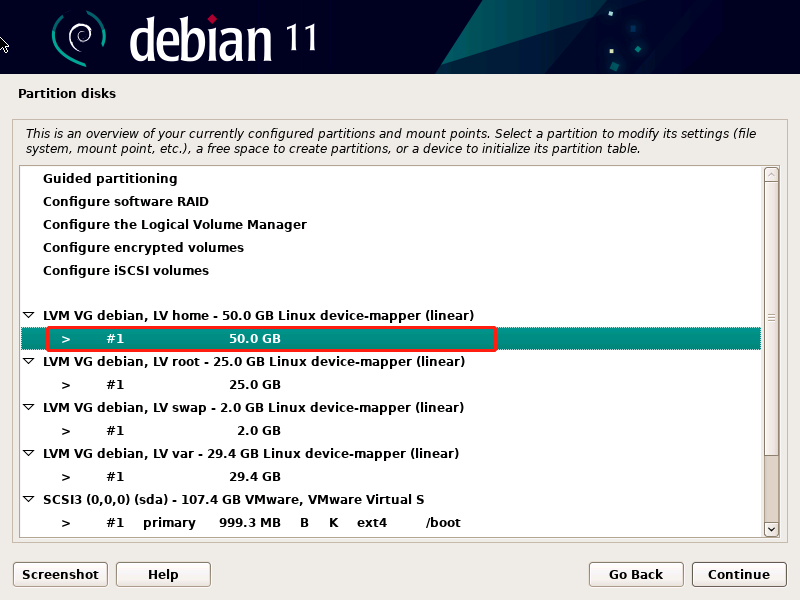
Task: Select the 999.3 MB /boot partition
Action: (391, 522)
